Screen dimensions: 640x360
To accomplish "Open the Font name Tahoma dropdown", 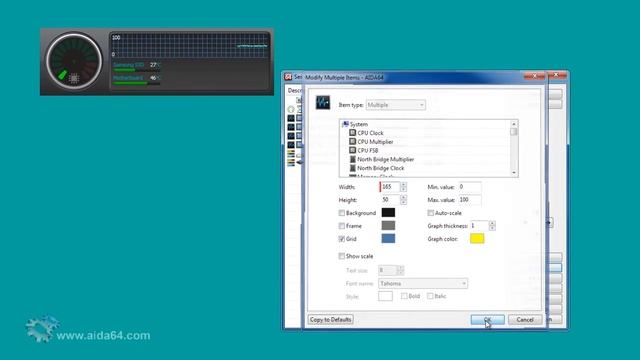I will click(423, 283).
